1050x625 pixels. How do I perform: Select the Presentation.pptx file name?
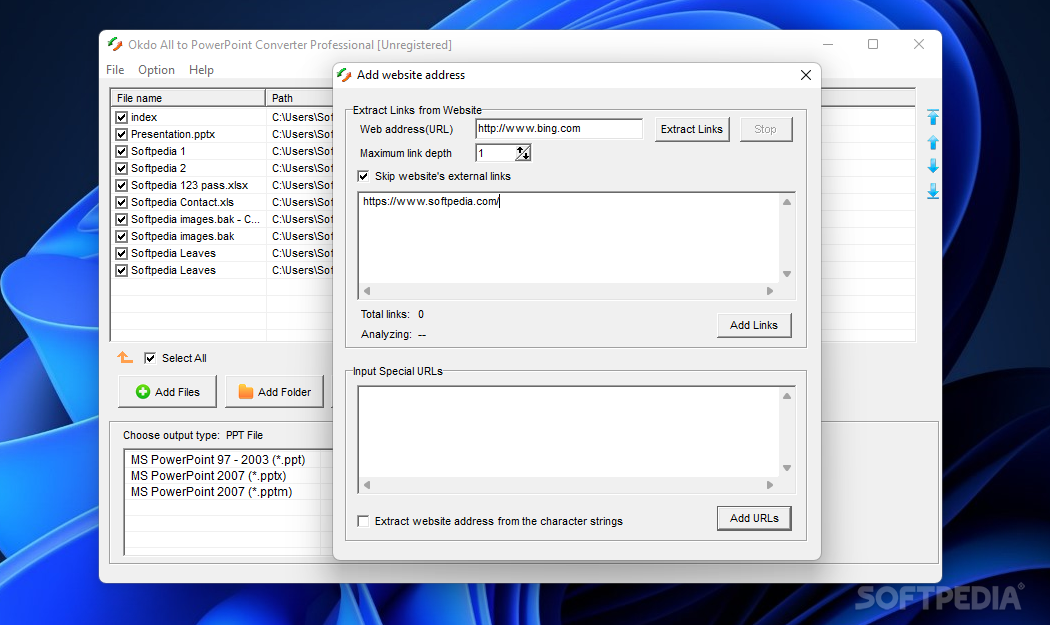click(173, 134)
